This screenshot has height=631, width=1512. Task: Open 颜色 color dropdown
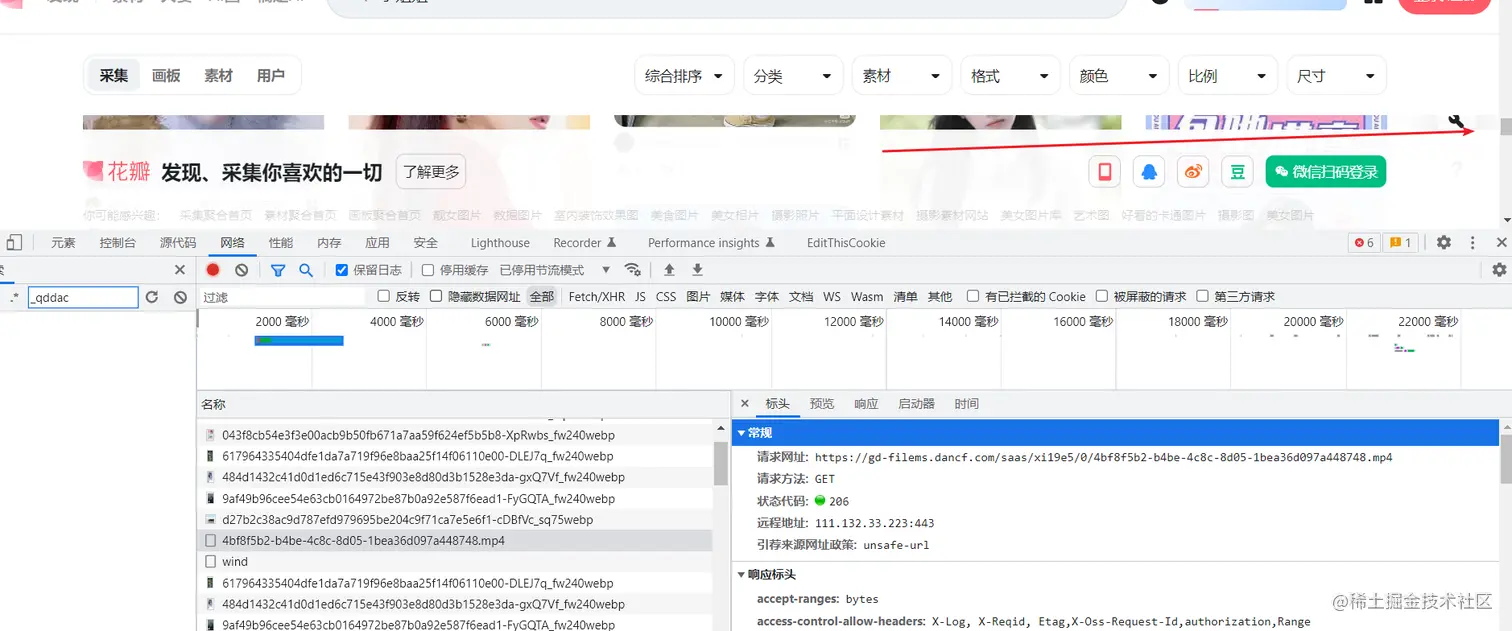[x=1118, y=76]
